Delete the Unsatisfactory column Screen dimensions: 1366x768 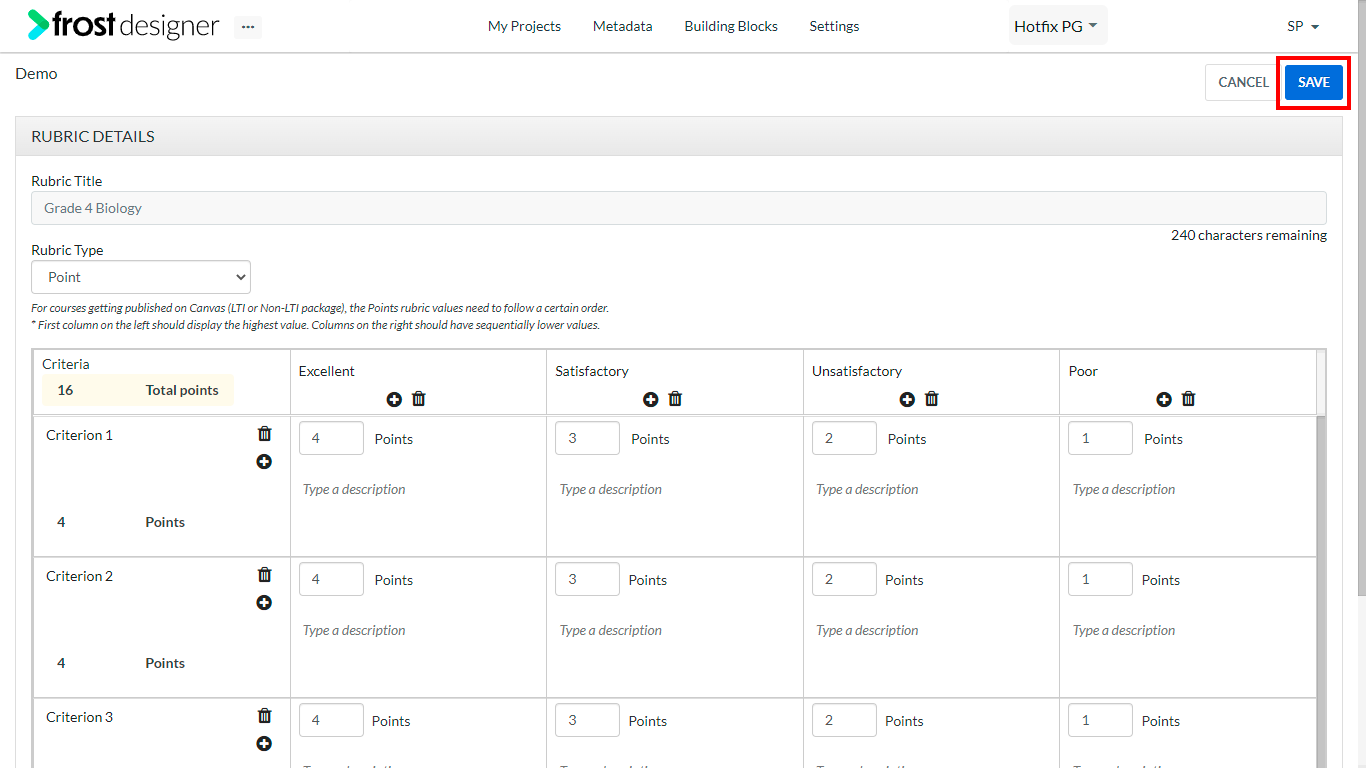point(932,399)
